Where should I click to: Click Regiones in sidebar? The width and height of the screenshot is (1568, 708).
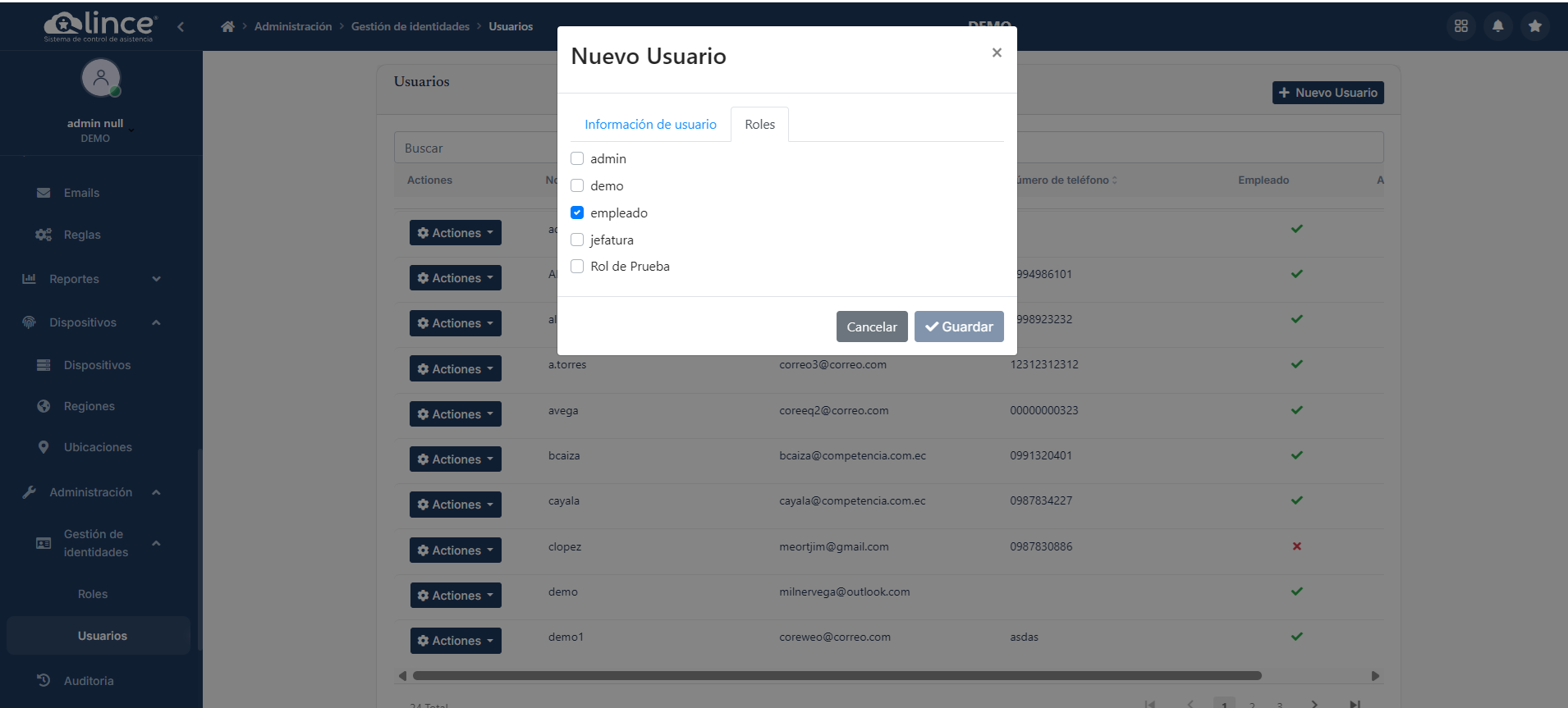click(89, 406)
